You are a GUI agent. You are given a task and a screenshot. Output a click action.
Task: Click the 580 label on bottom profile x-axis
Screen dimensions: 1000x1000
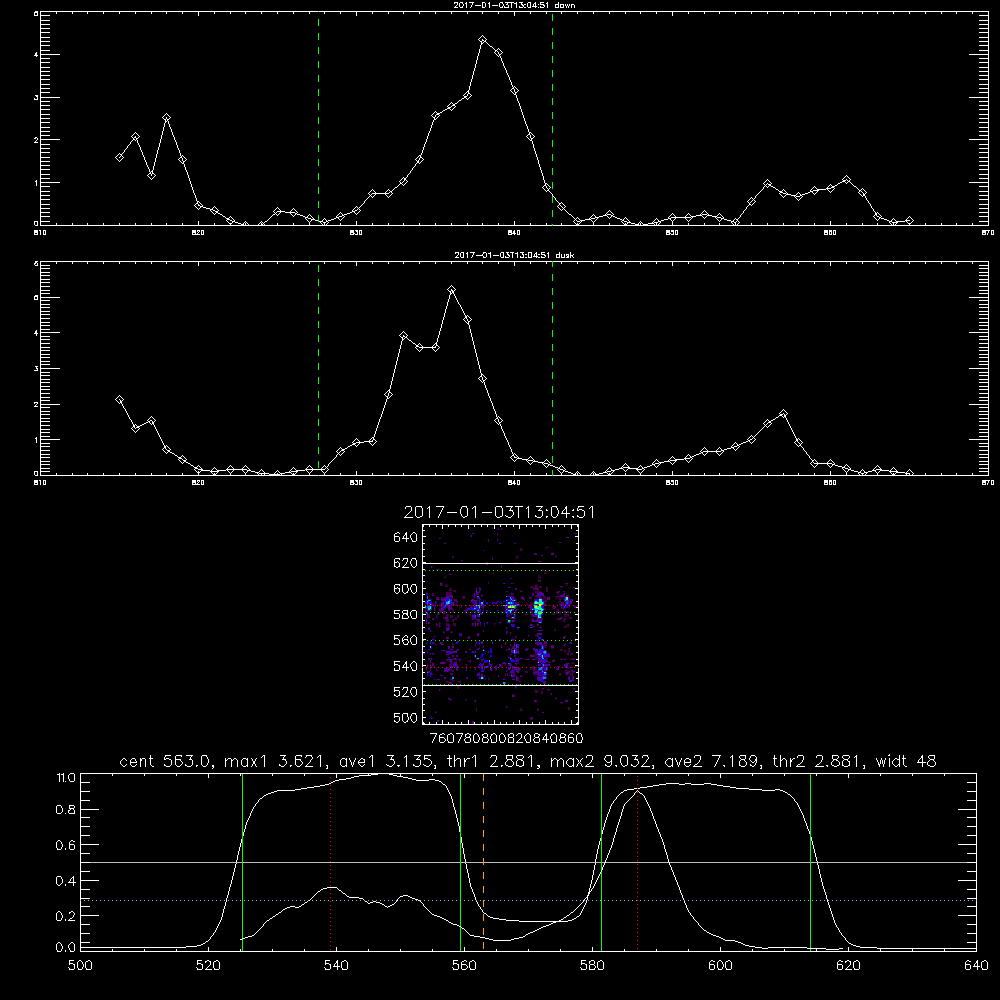pyautogui.click(x=592, y=966)
